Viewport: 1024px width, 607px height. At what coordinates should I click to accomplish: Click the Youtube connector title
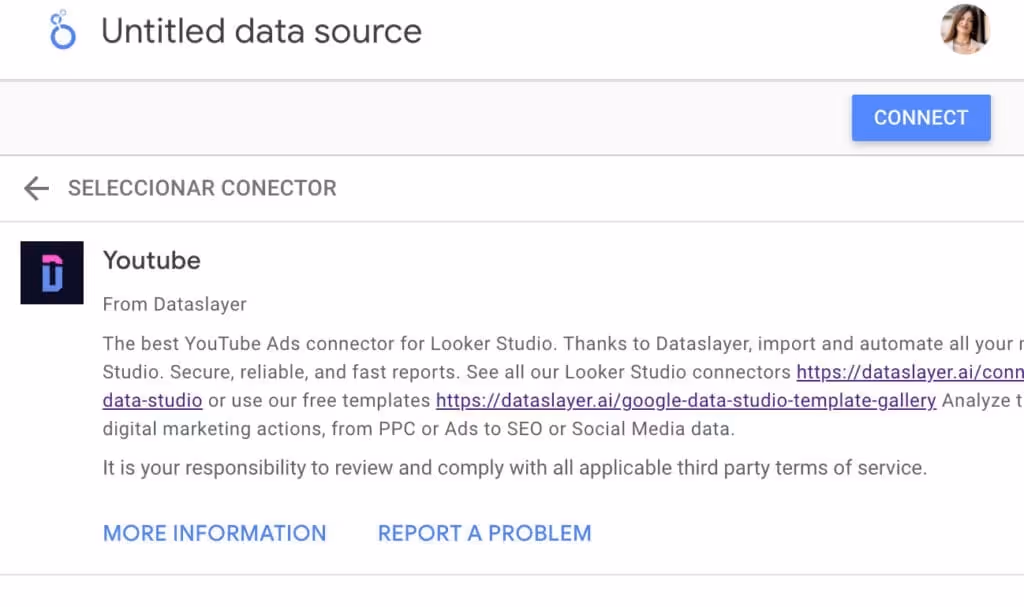tap(151, 260)
